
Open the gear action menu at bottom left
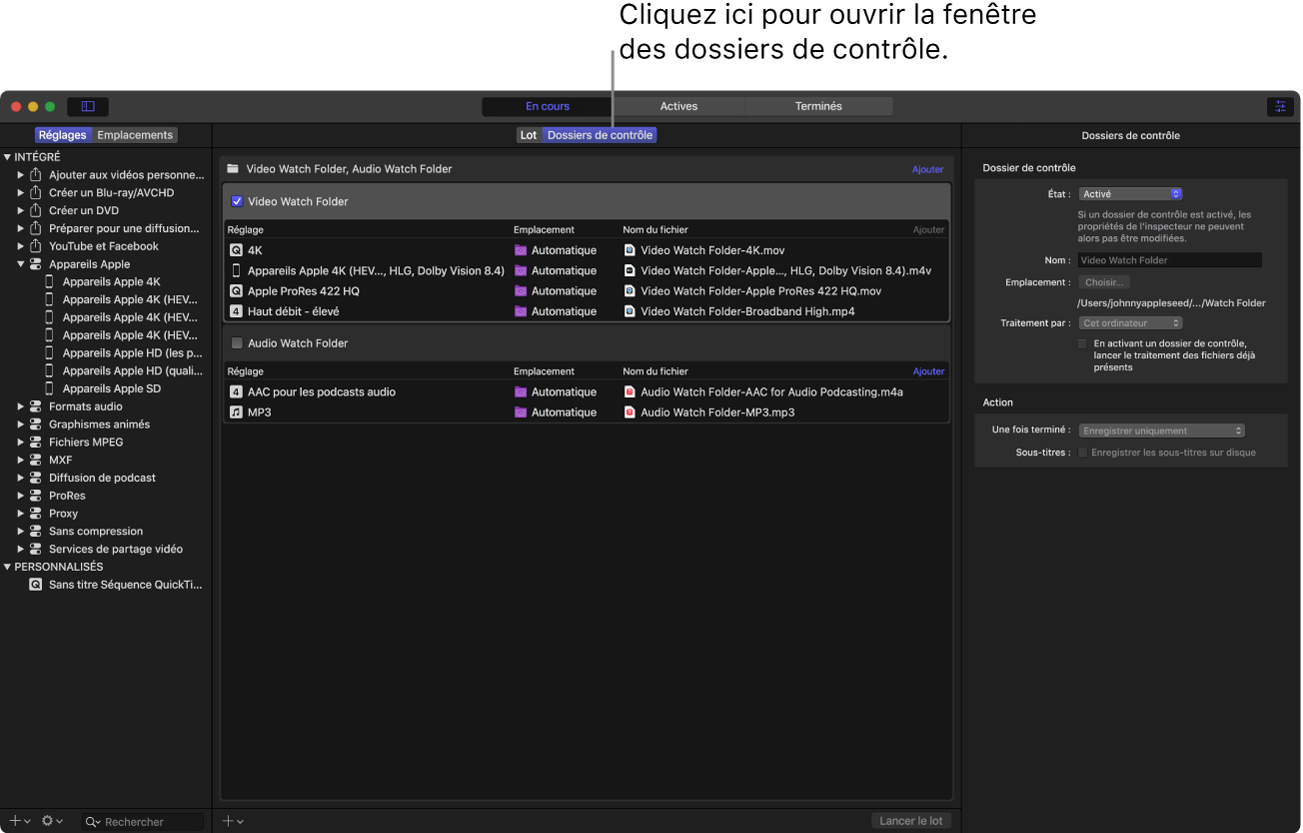48,821
